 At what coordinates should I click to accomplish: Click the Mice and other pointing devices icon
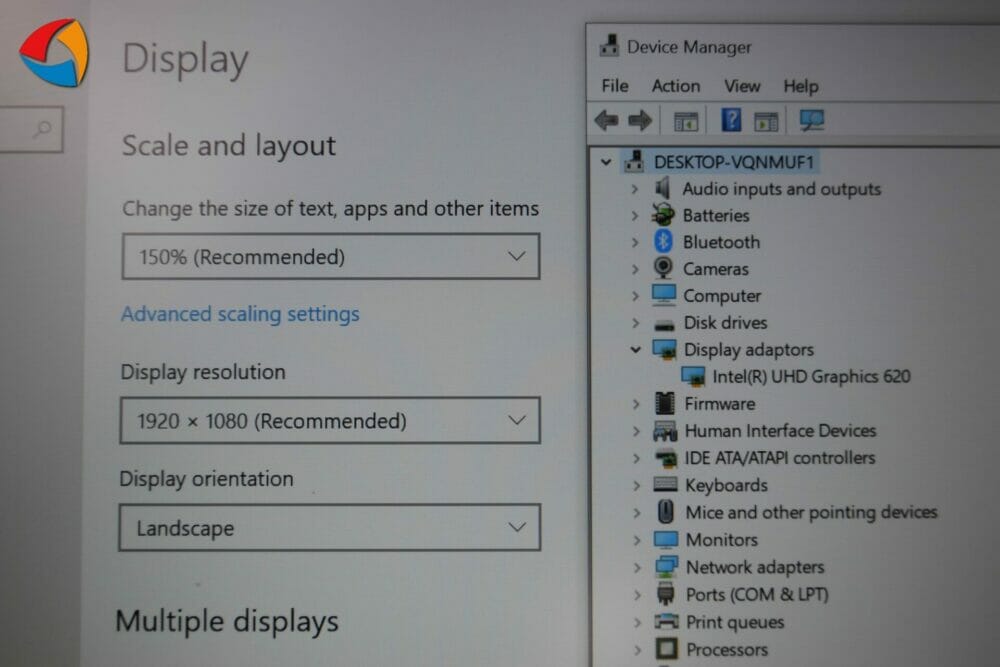666,511
